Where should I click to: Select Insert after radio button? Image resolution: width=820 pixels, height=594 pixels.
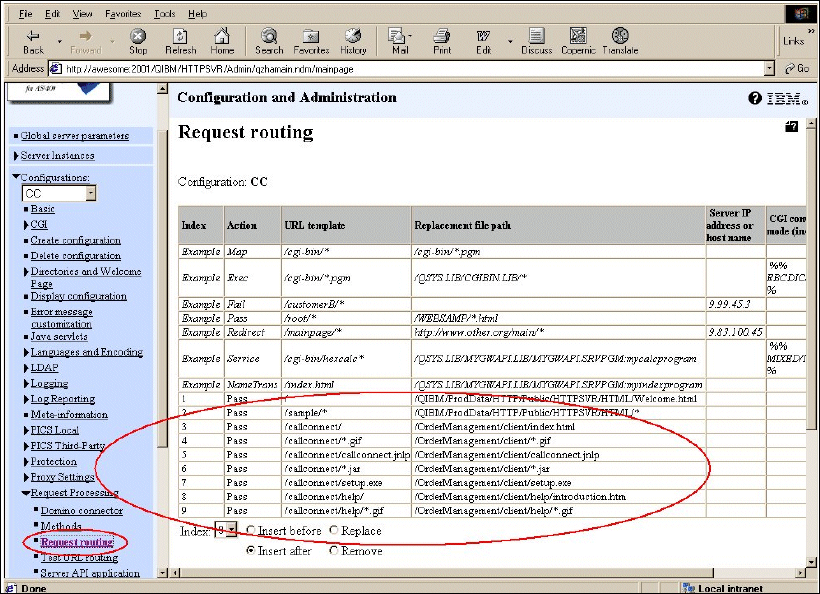pos(251,550)
